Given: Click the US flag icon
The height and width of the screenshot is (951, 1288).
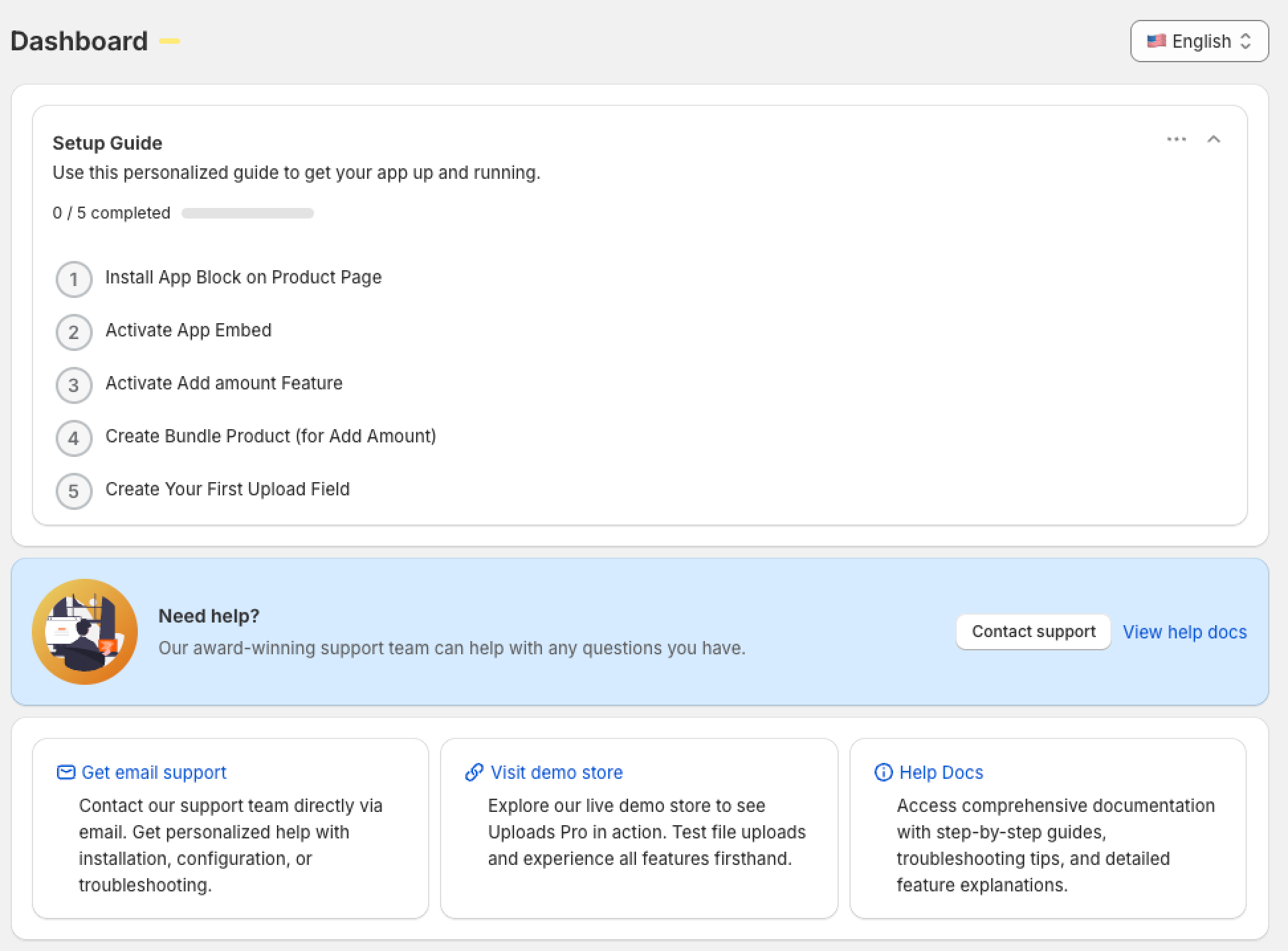Looking at the screenshot, I should pos(1156,41).
